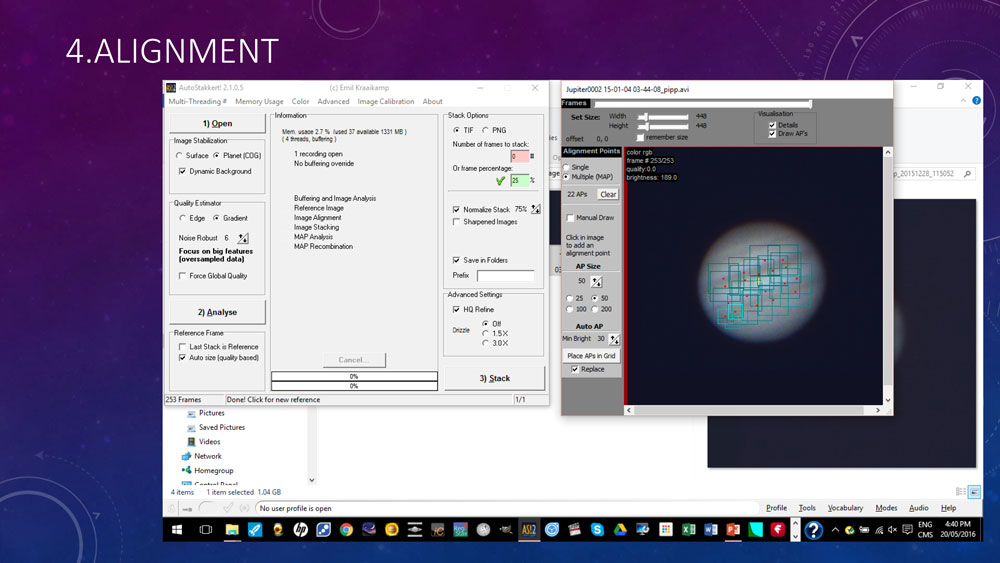Click the 3) Stack button
Screen dimensions: 1000x563
(x=494, y=378)
